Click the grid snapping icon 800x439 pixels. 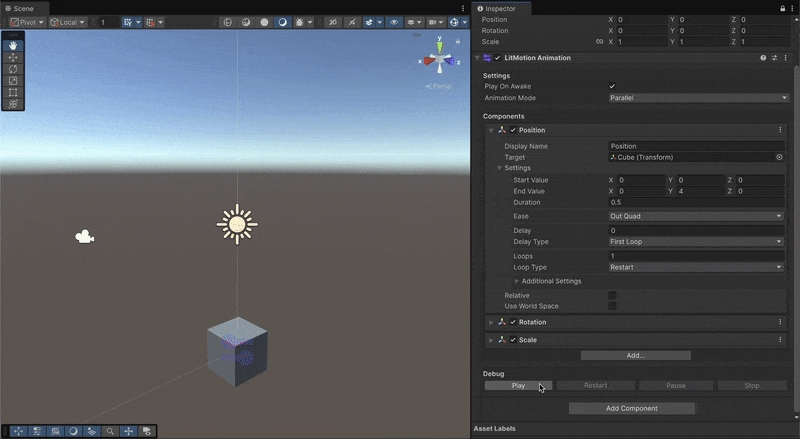click(x=128, y=22)
